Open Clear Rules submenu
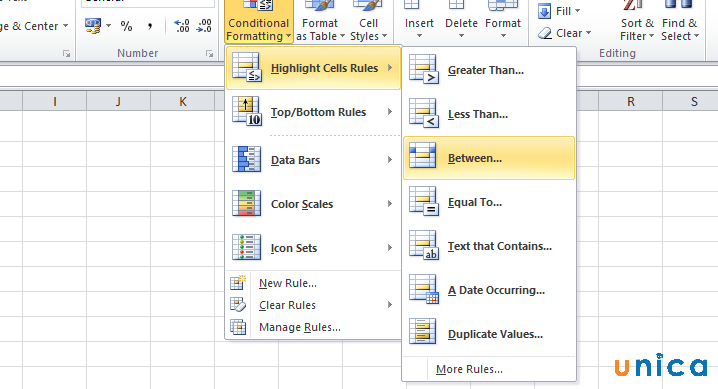 (x=313, y=305)
